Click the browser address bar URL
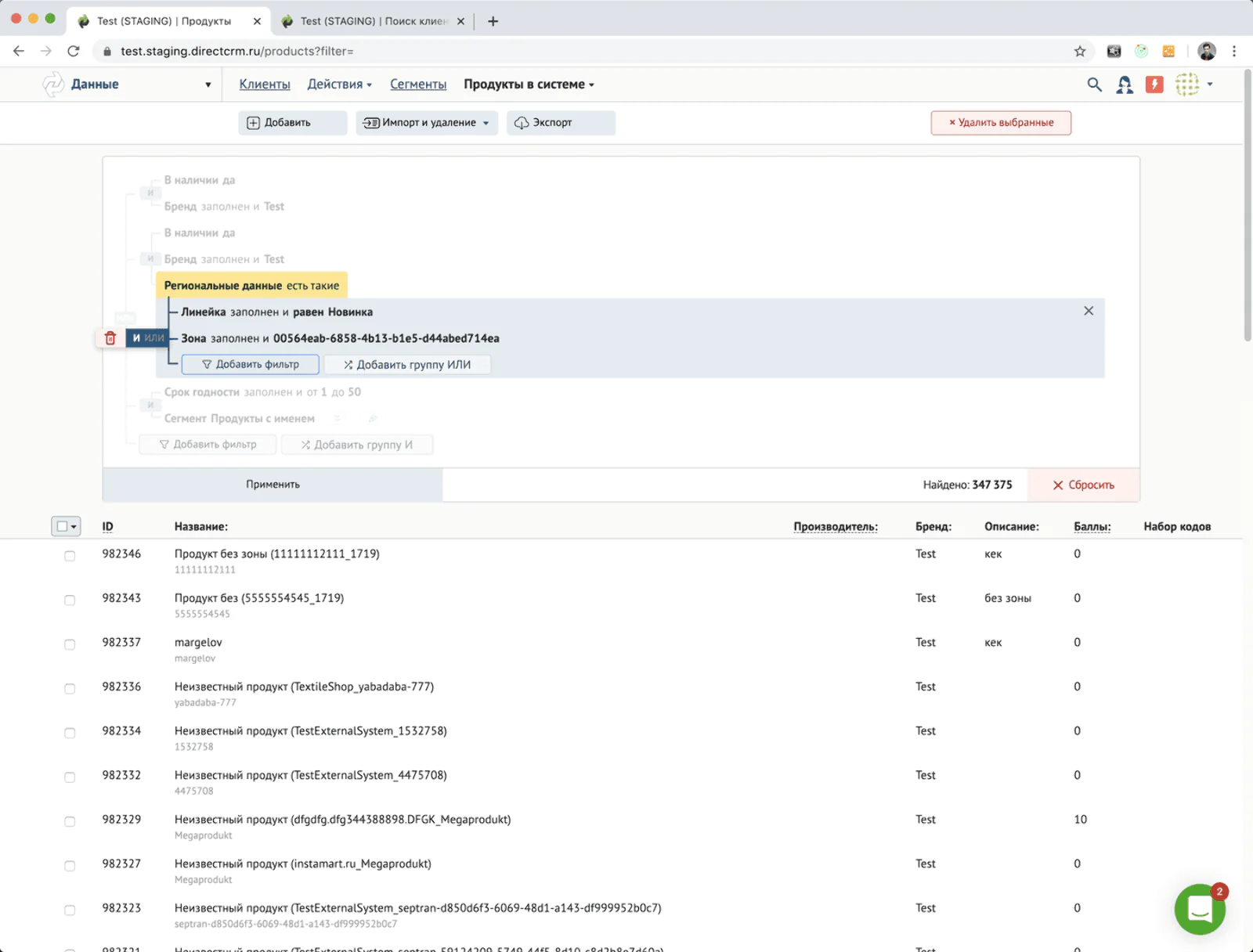Image resolution: width=1253 pixels, height=952 pixels. click(x=237, y=51)
